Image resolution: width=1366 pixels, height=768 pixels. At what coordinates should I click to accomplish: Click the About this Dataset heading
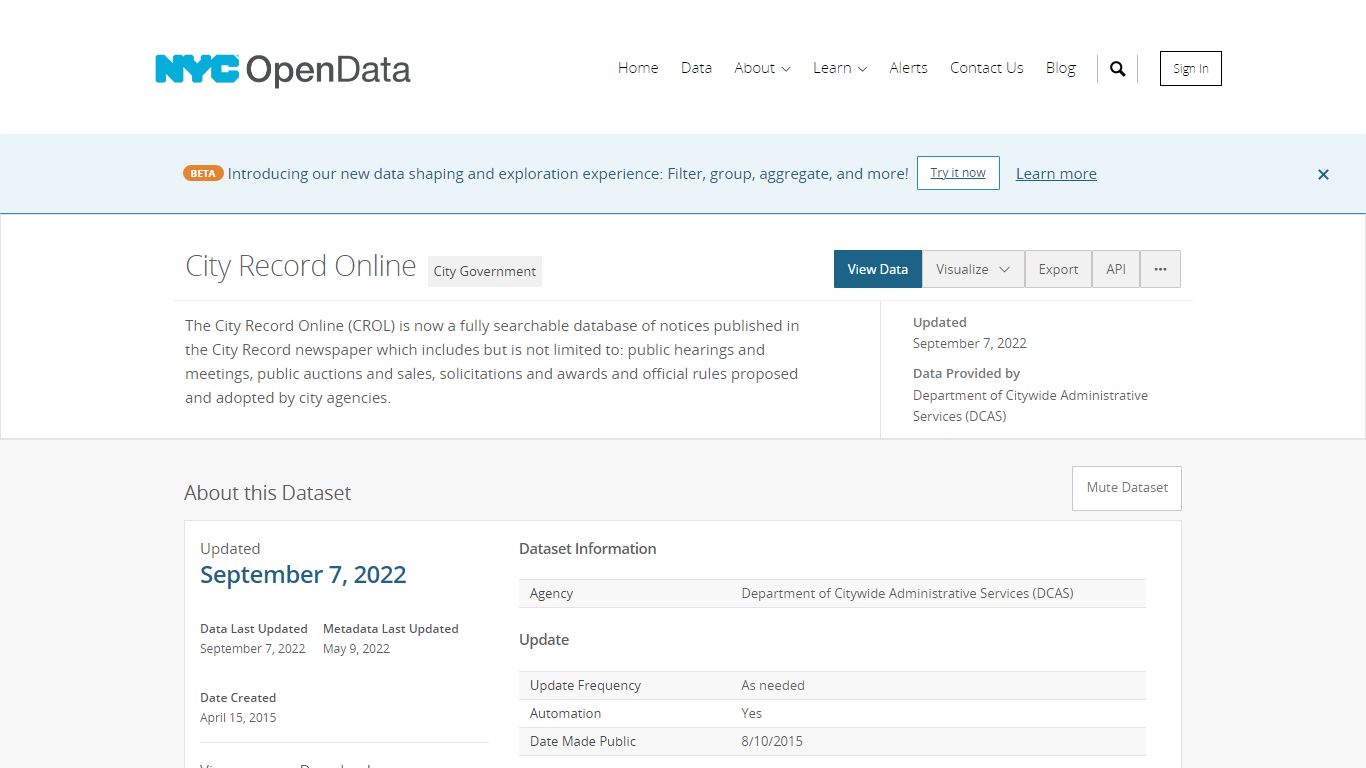coord(268,493)
